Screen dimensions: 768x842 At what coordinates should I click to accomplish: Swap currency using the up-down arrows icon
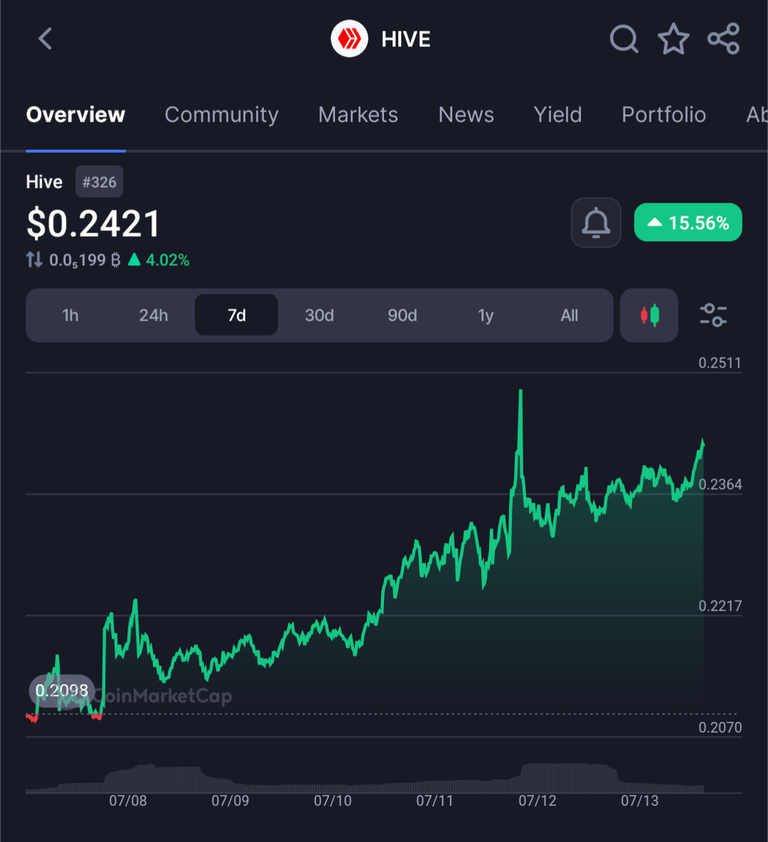[x=34, y=260]
